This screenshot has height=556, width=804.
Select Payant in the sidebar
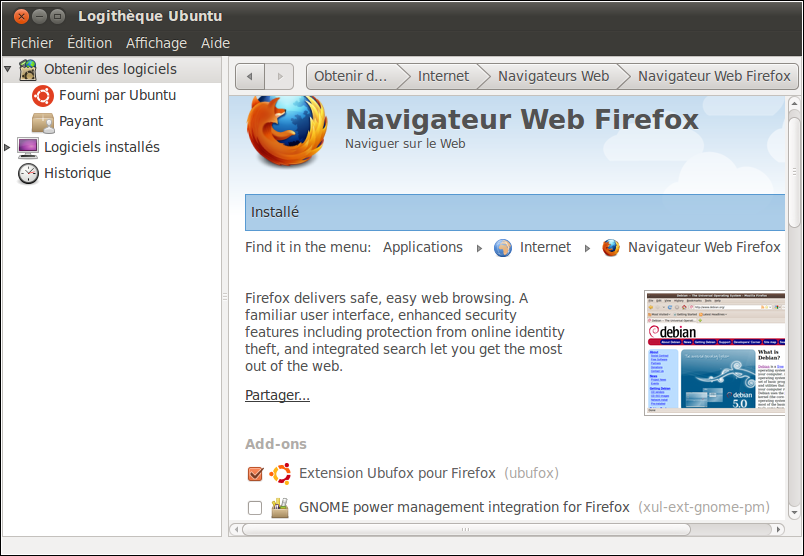(x=81, y=122)
